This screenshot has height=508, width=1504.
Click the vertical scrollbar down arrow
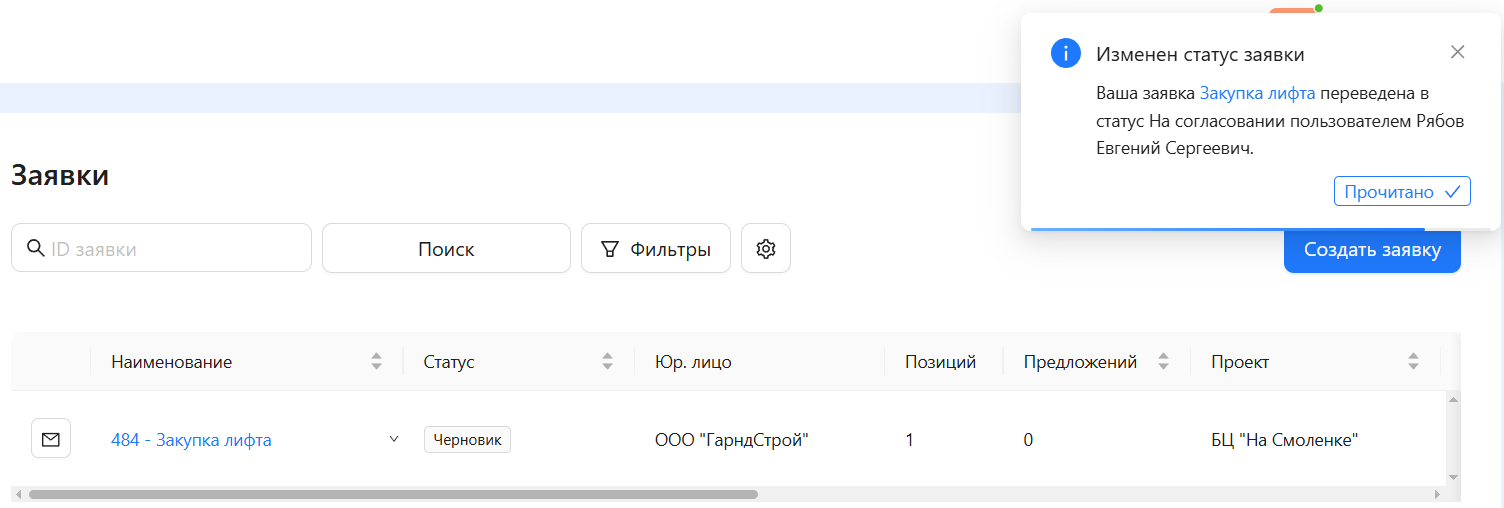(1454, 478)
